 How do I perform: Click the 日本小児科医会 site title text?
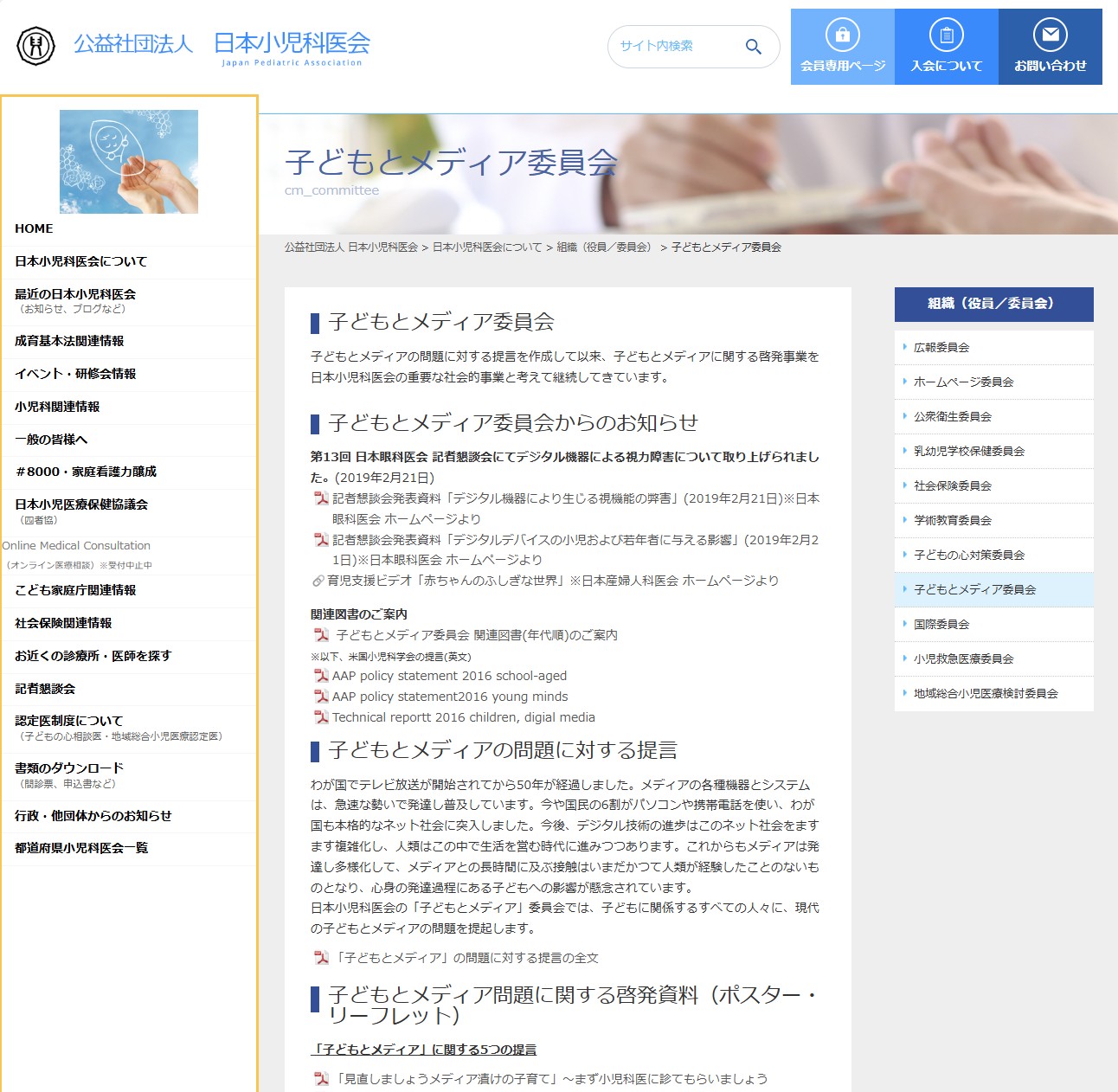[292, 43]
